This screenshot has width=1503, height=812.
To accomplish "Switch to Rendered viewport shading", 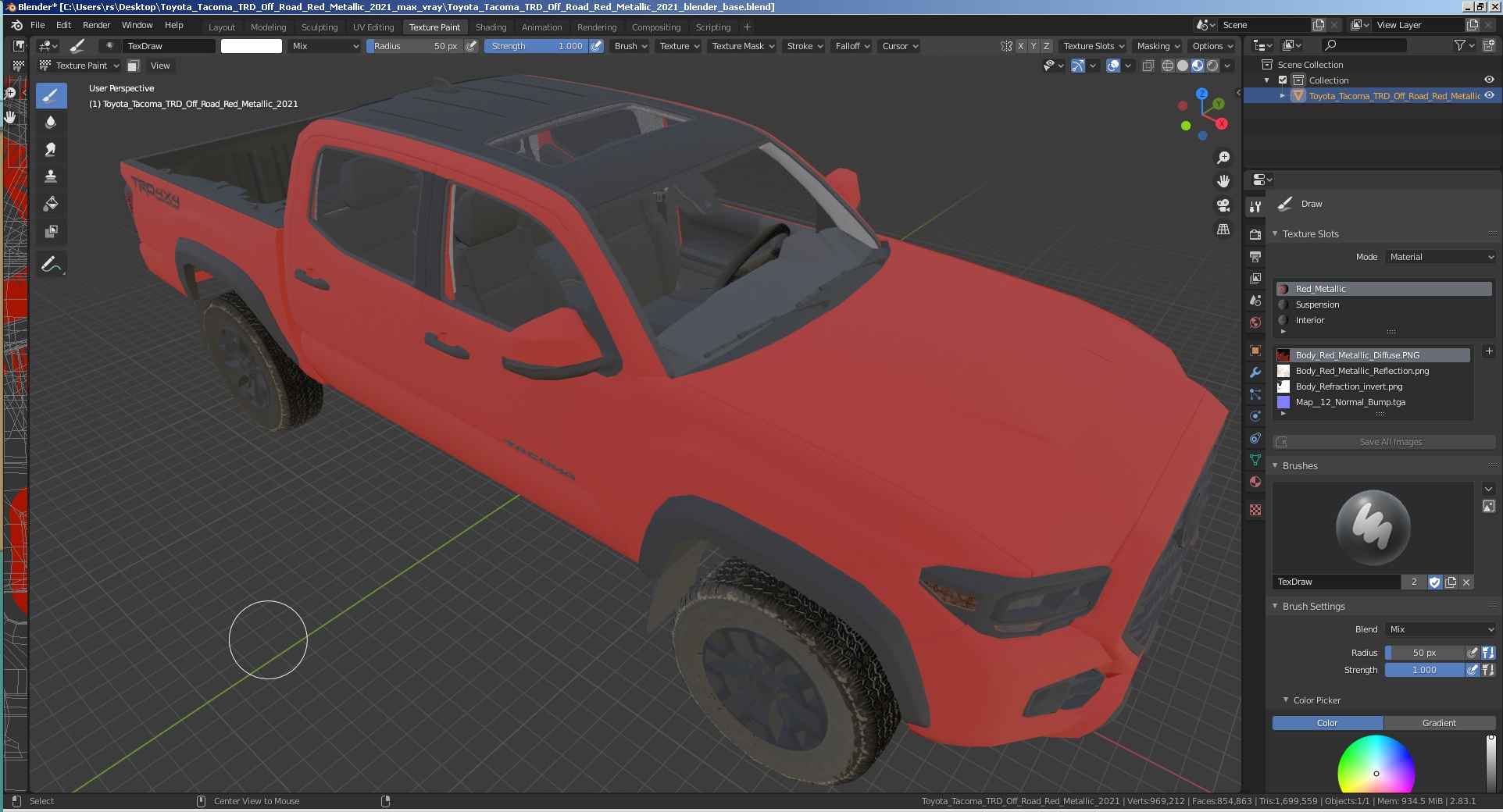I will 1212,66.
